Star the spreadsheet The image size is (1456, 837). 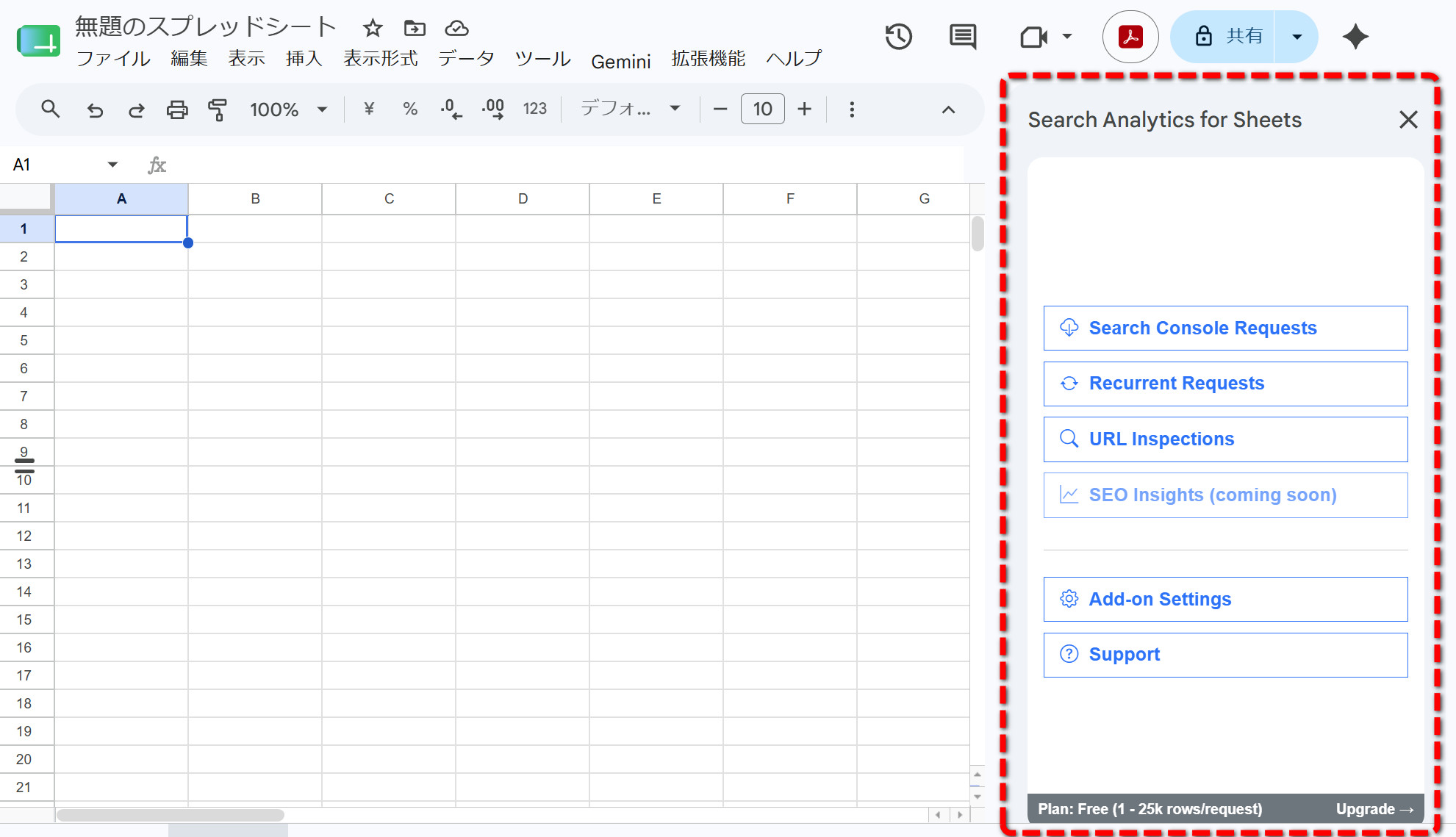point(373,29)
